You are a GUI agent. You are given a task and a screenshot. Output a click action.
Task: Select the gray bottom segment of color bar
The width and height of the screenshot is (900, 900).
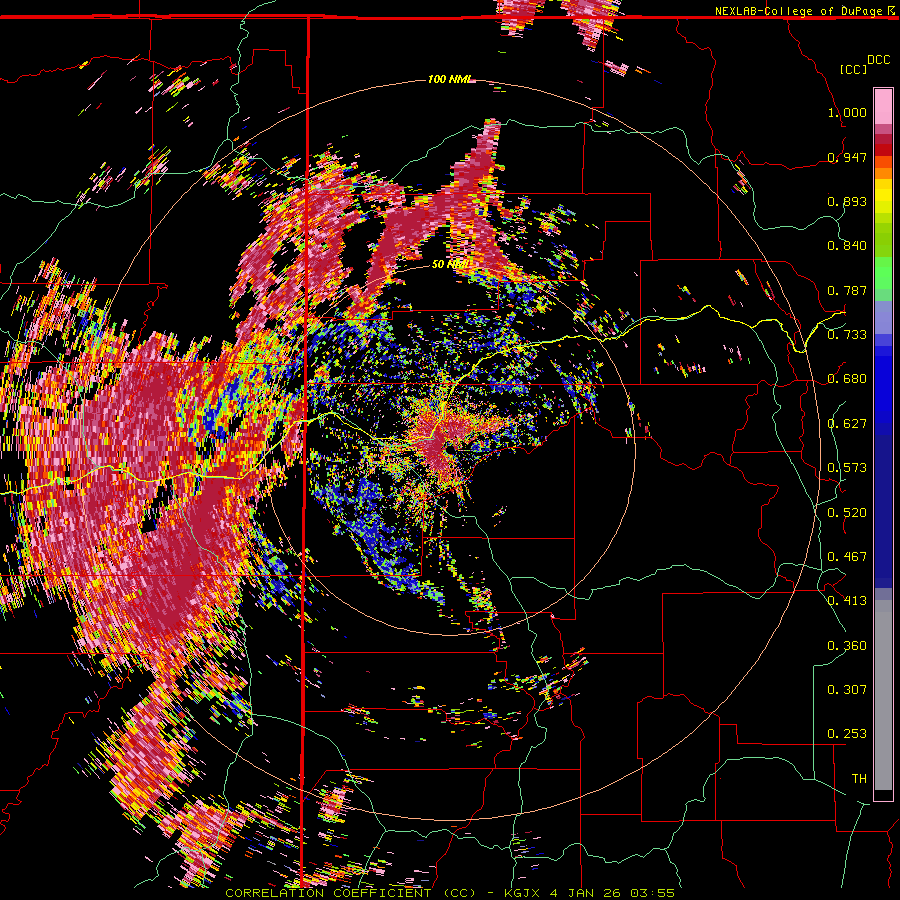tap(883, 695)
